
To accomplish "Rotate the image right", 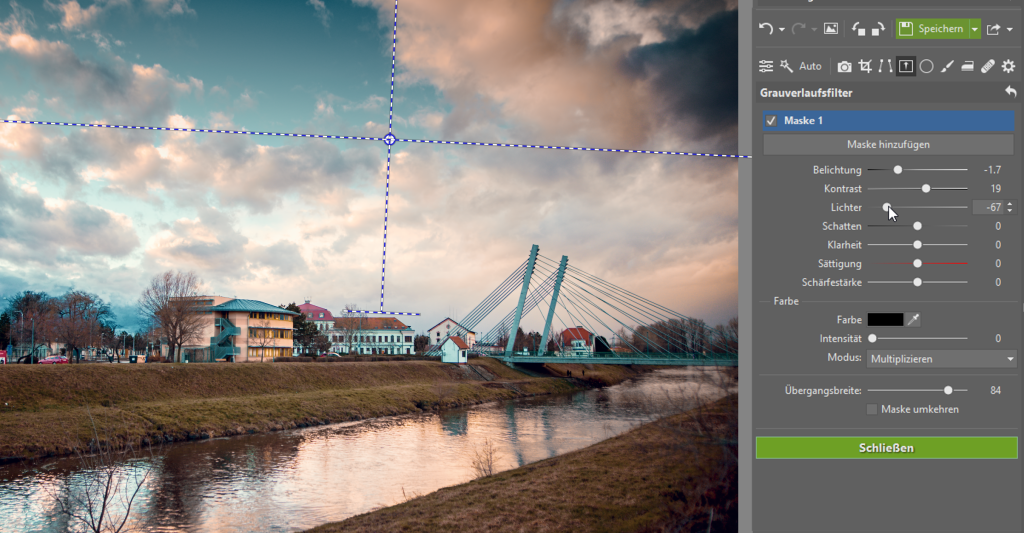I will (877, 30).
